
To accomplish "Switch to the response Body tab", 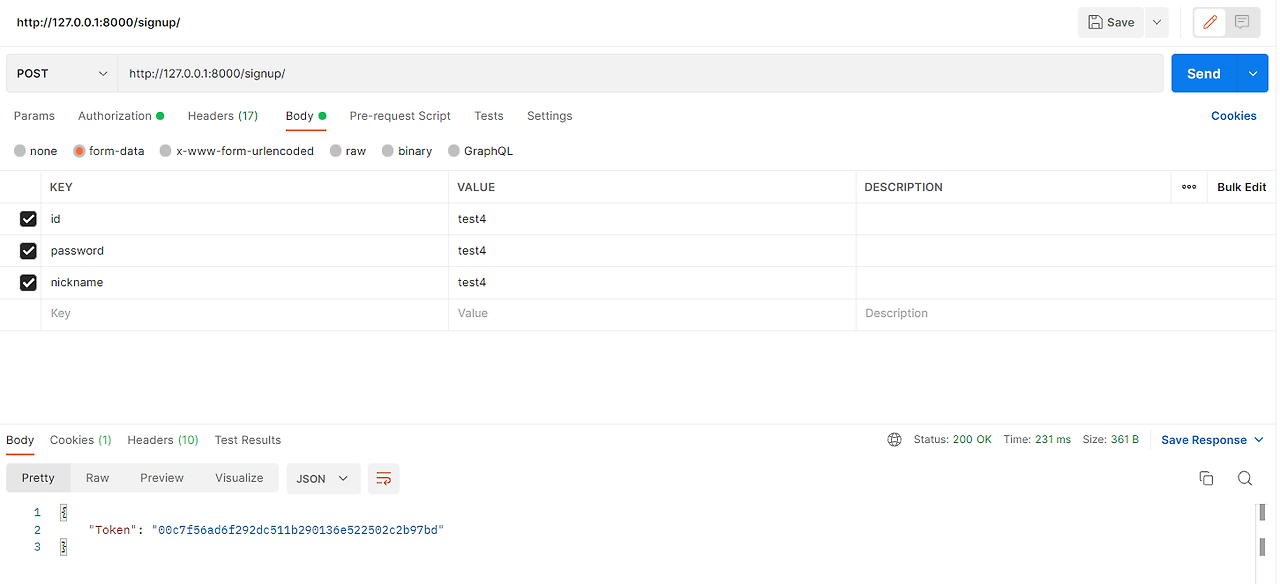I will pos(20,440).
